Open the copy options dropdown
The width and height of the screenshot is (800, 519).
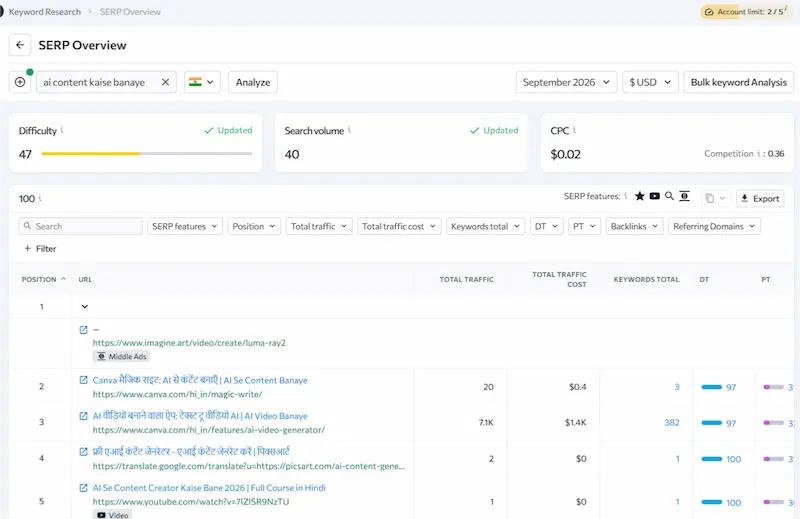(x=715, y=198)
